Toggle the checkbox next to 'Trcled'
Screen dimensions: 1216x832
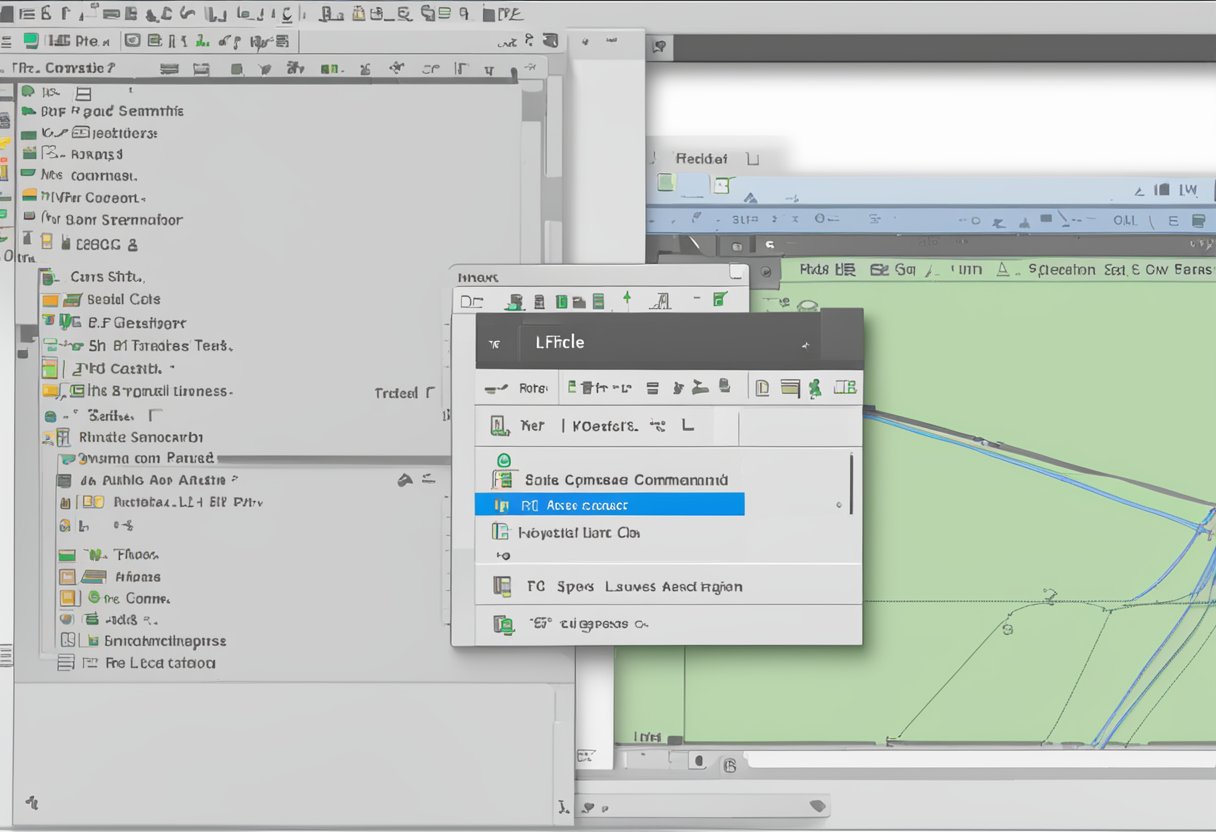click(x=430, y=393)
